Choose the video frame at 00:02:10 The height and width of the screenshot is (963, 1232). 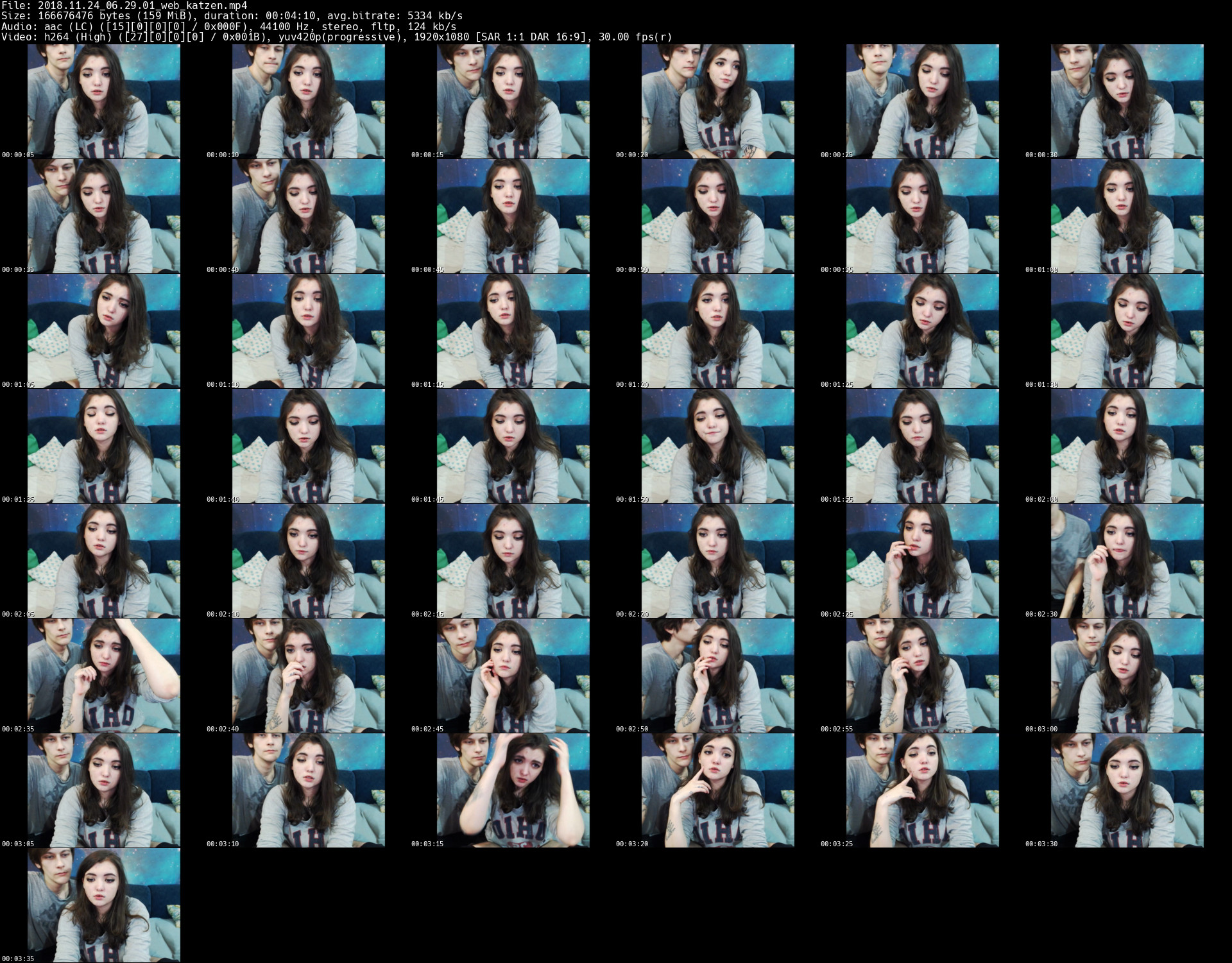pos(309,561)
